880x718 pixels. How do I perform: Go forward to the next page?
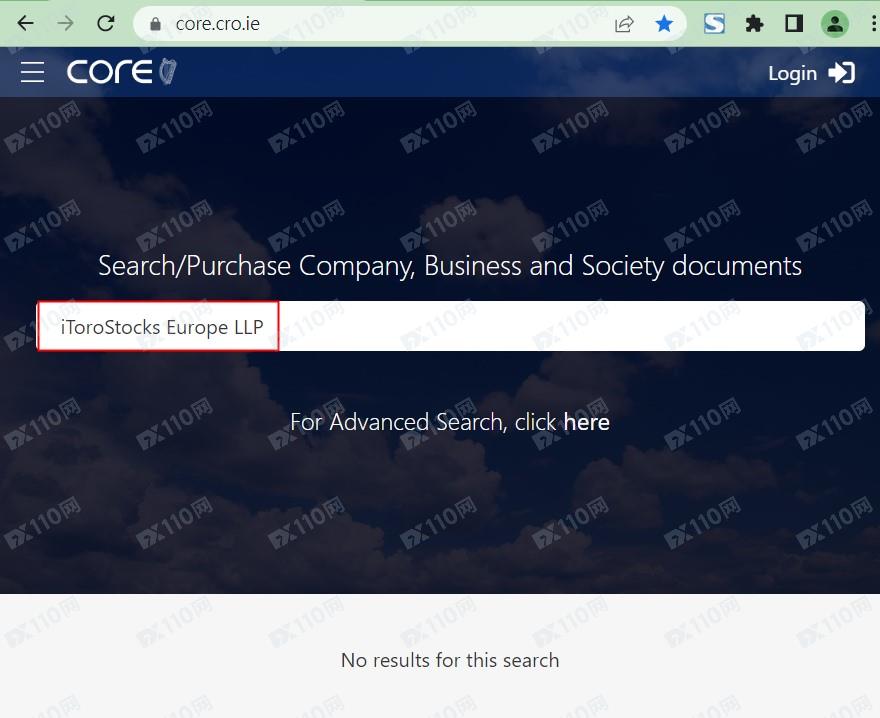[66, 24]
